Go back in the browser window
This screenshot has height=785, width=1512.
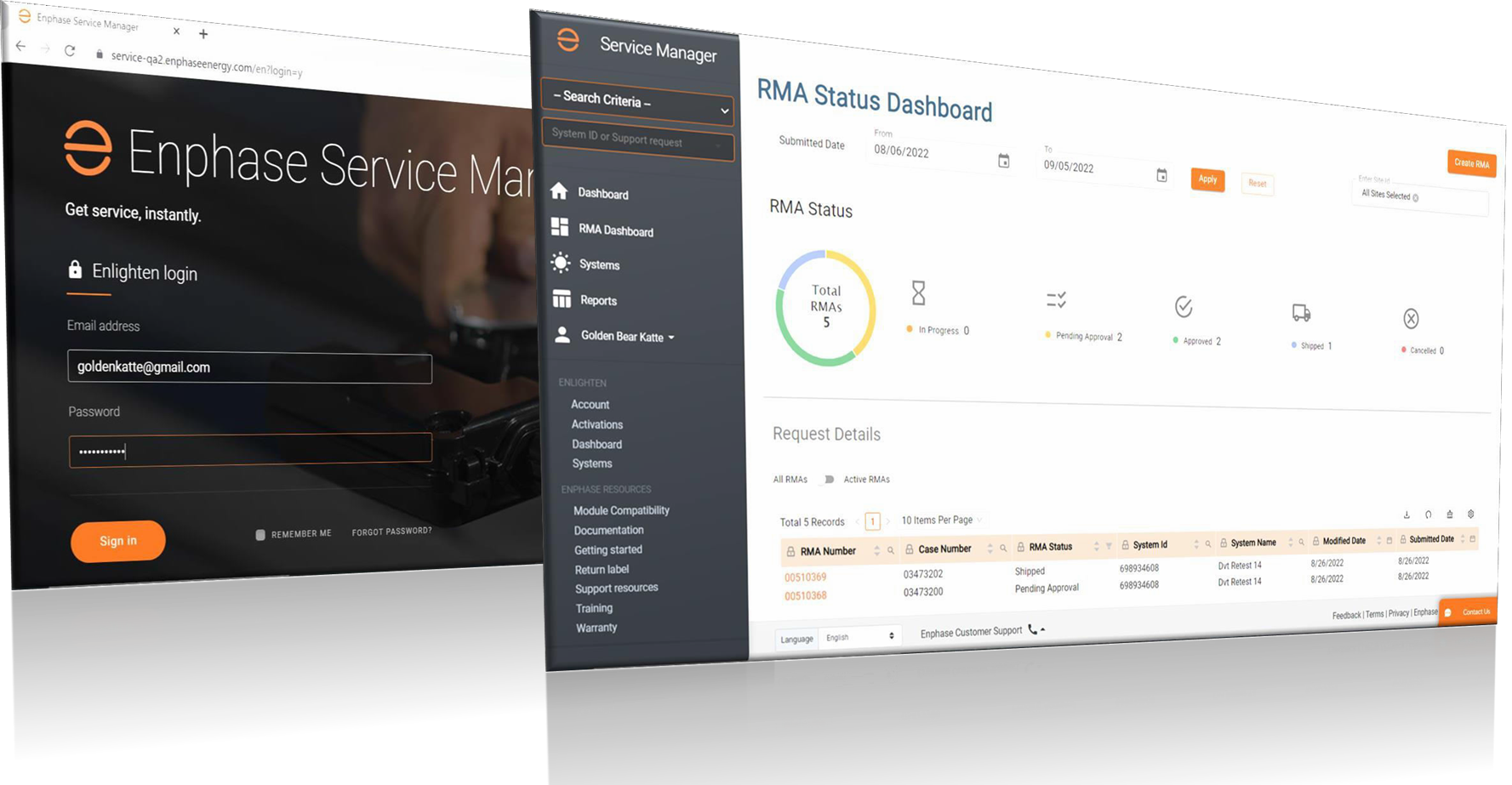pos(20,47)
